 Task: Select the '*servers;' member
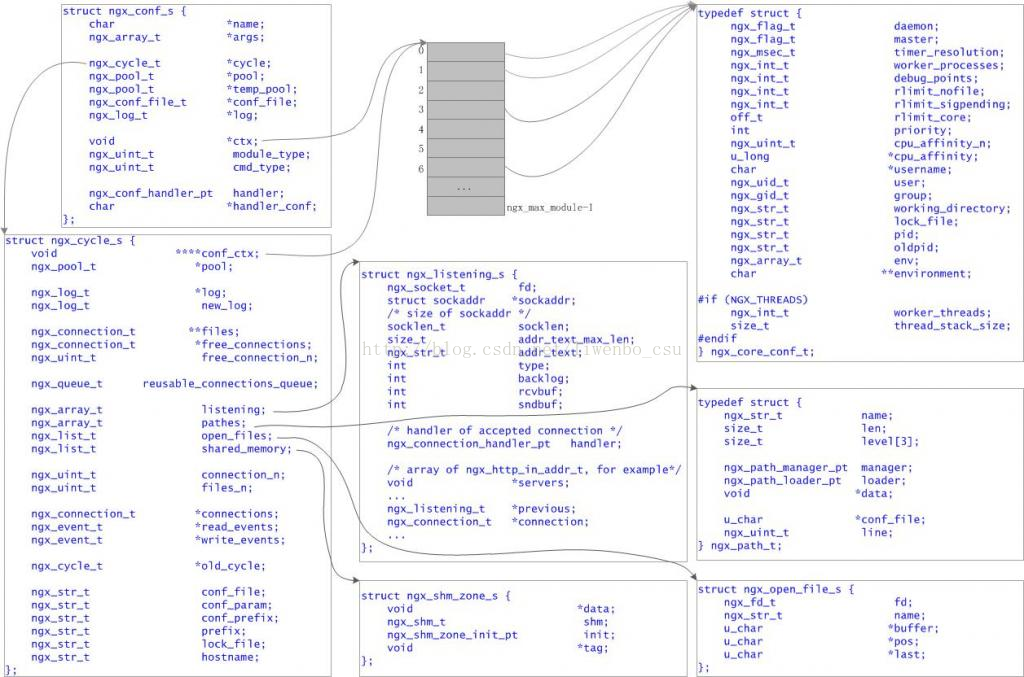[540, 483]
